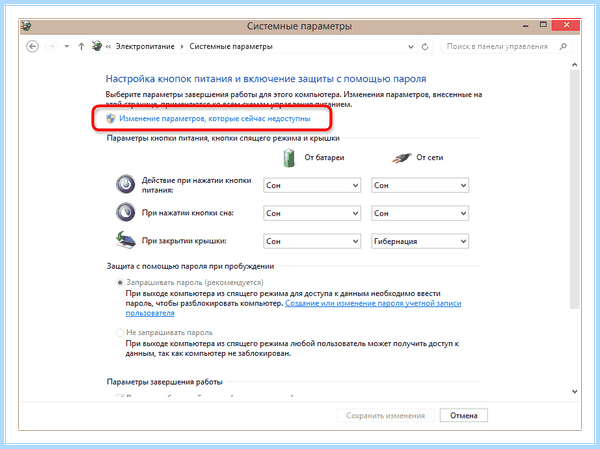Image resolution: width=600 pixels, height=449 pixels.
Task: Open sleep button battery action dropdown
Action: click(x=312, y=213)
